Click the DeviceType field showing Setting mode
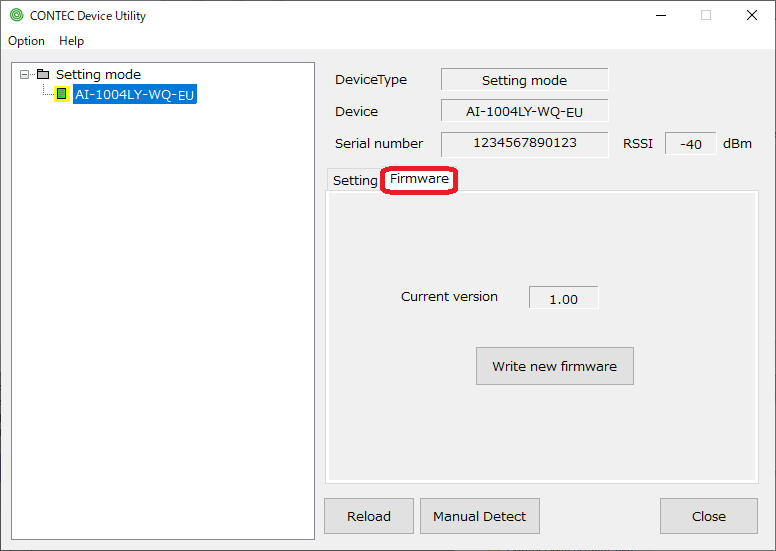 [525, 80]
